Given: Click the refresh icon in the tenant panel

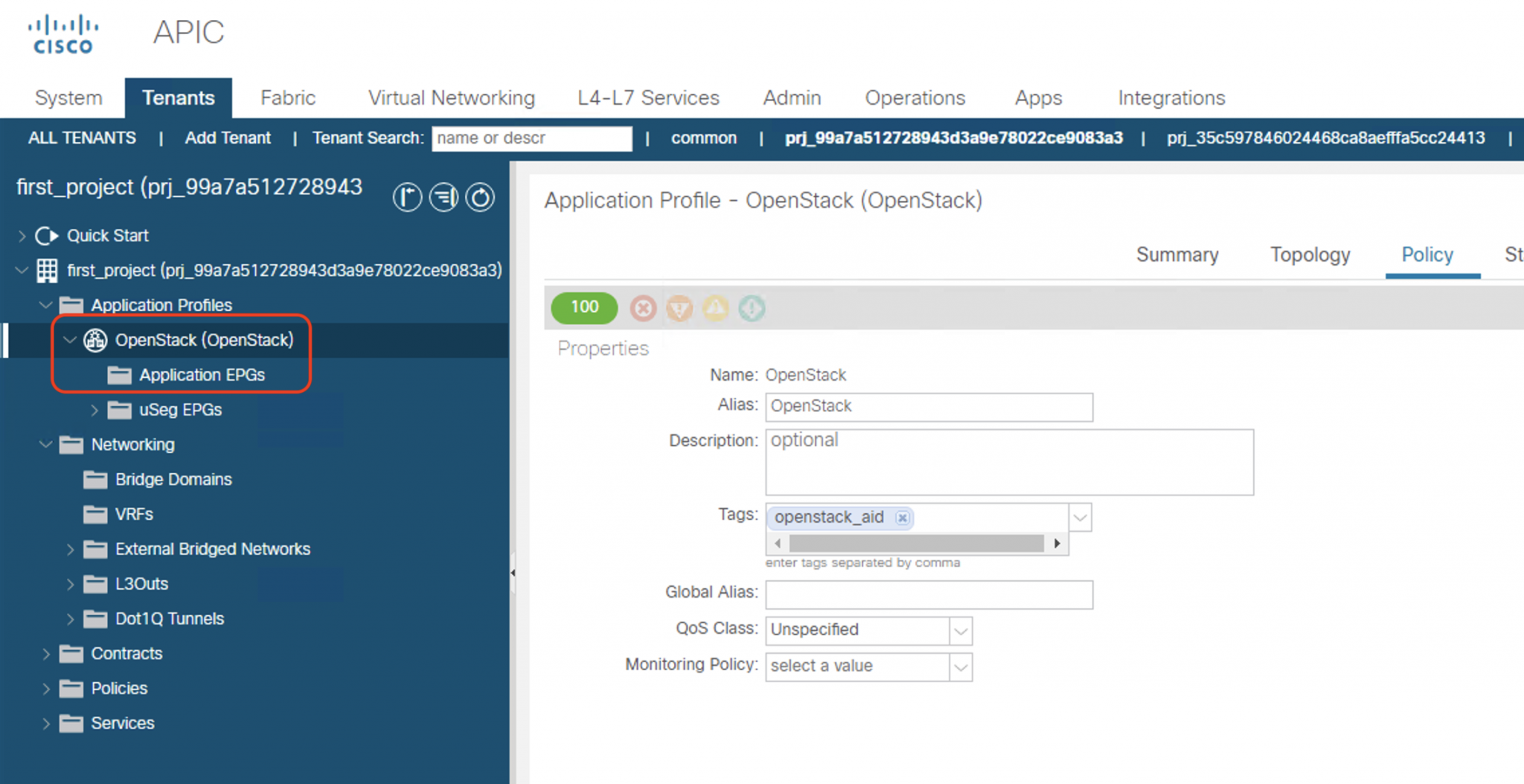Looking at the screenshot, I should pos(480,197).
